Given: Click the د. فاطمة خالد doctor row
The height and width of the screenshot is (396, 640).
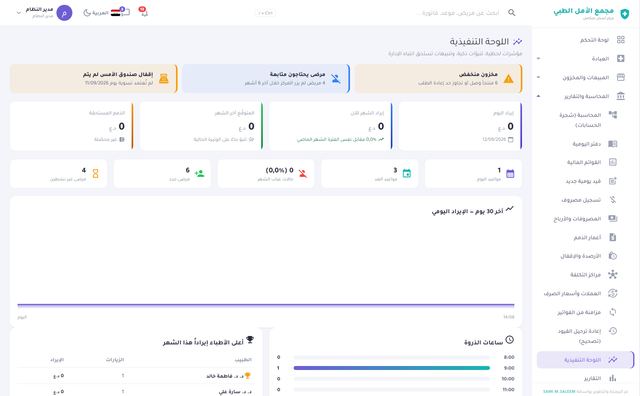Looking at the screenshot, I should 135,376.
